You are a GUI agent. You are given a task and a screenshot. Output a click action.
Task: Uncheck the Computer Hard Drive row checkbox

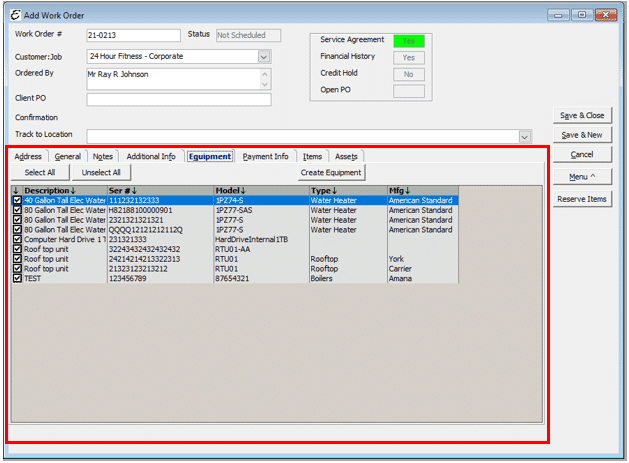coord(17,239)
